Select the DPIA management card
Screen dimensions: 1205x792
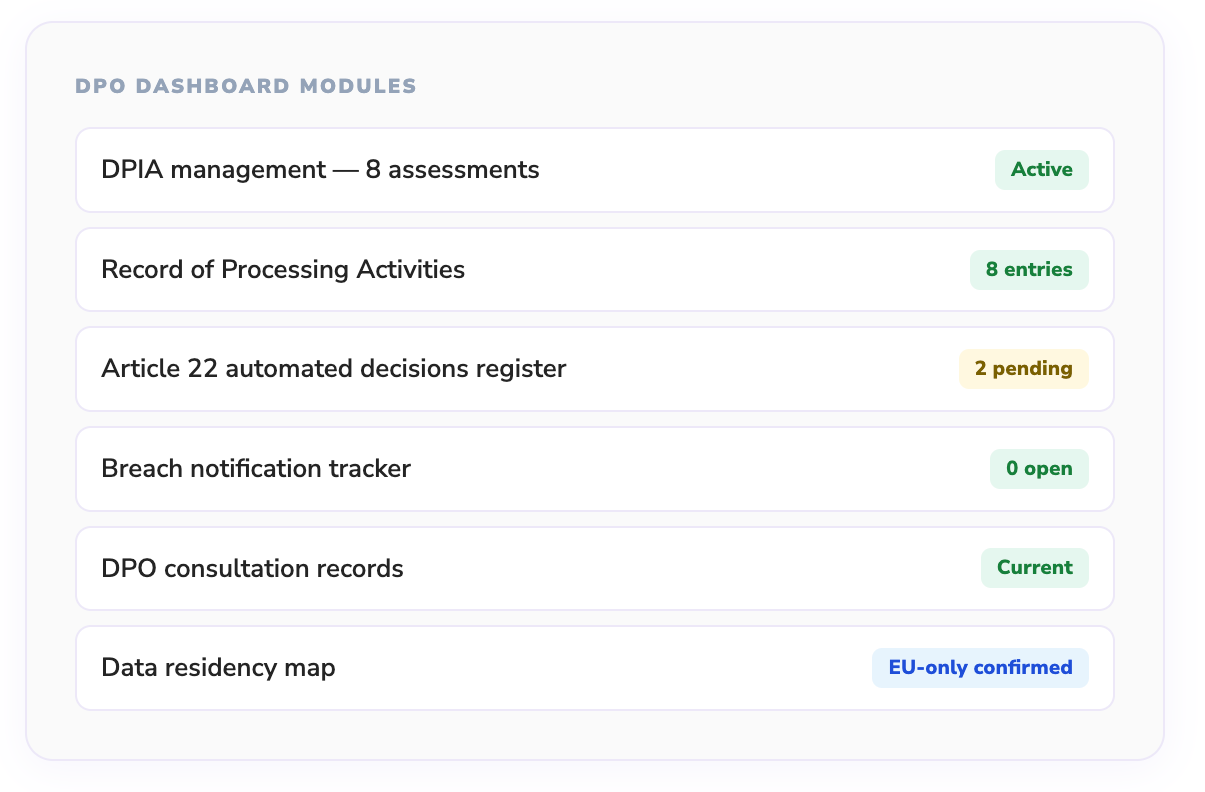(x=594, y=170)
